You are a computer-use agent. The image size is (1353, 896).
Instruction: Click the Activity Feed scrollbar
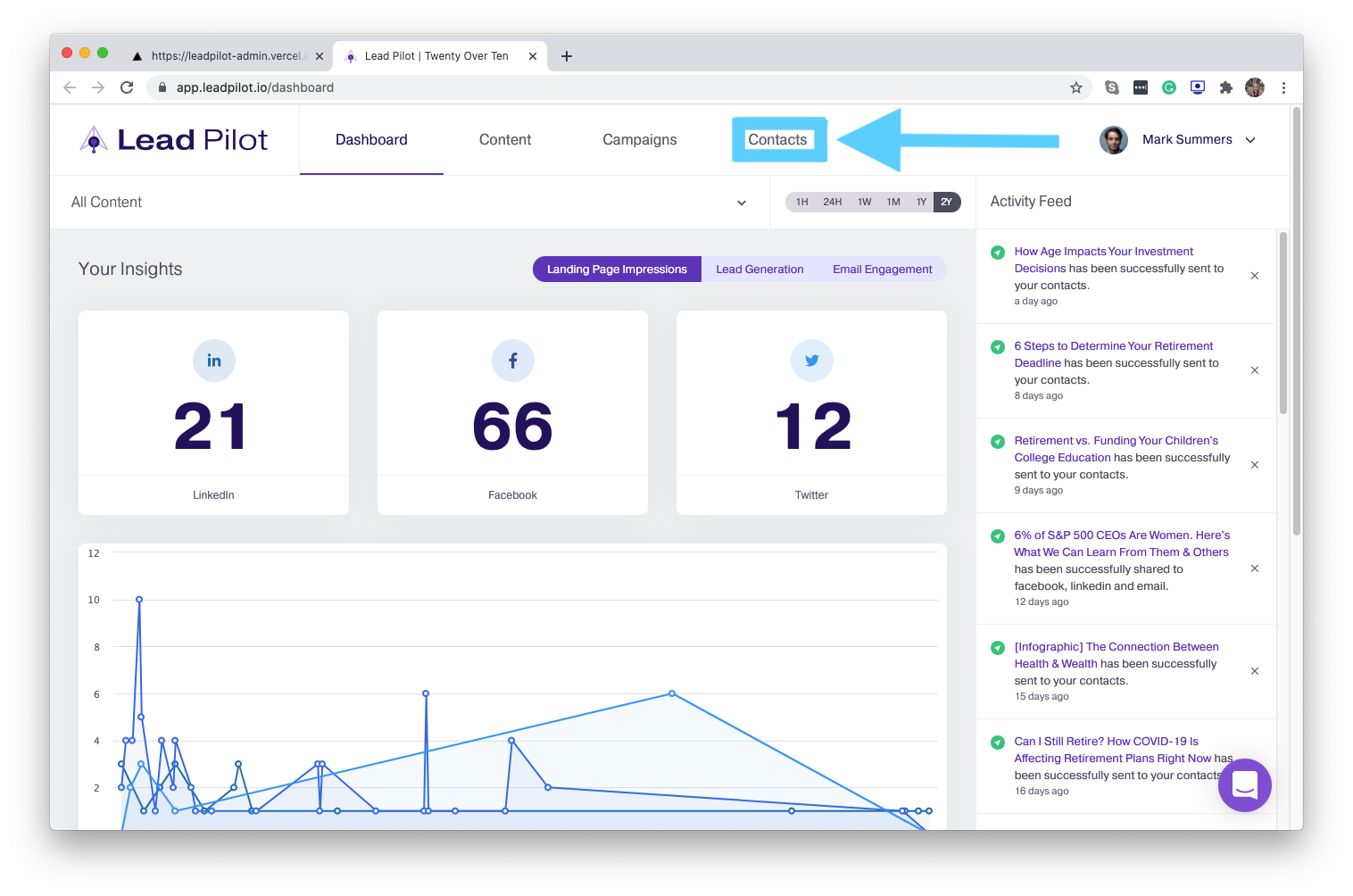1283,321
